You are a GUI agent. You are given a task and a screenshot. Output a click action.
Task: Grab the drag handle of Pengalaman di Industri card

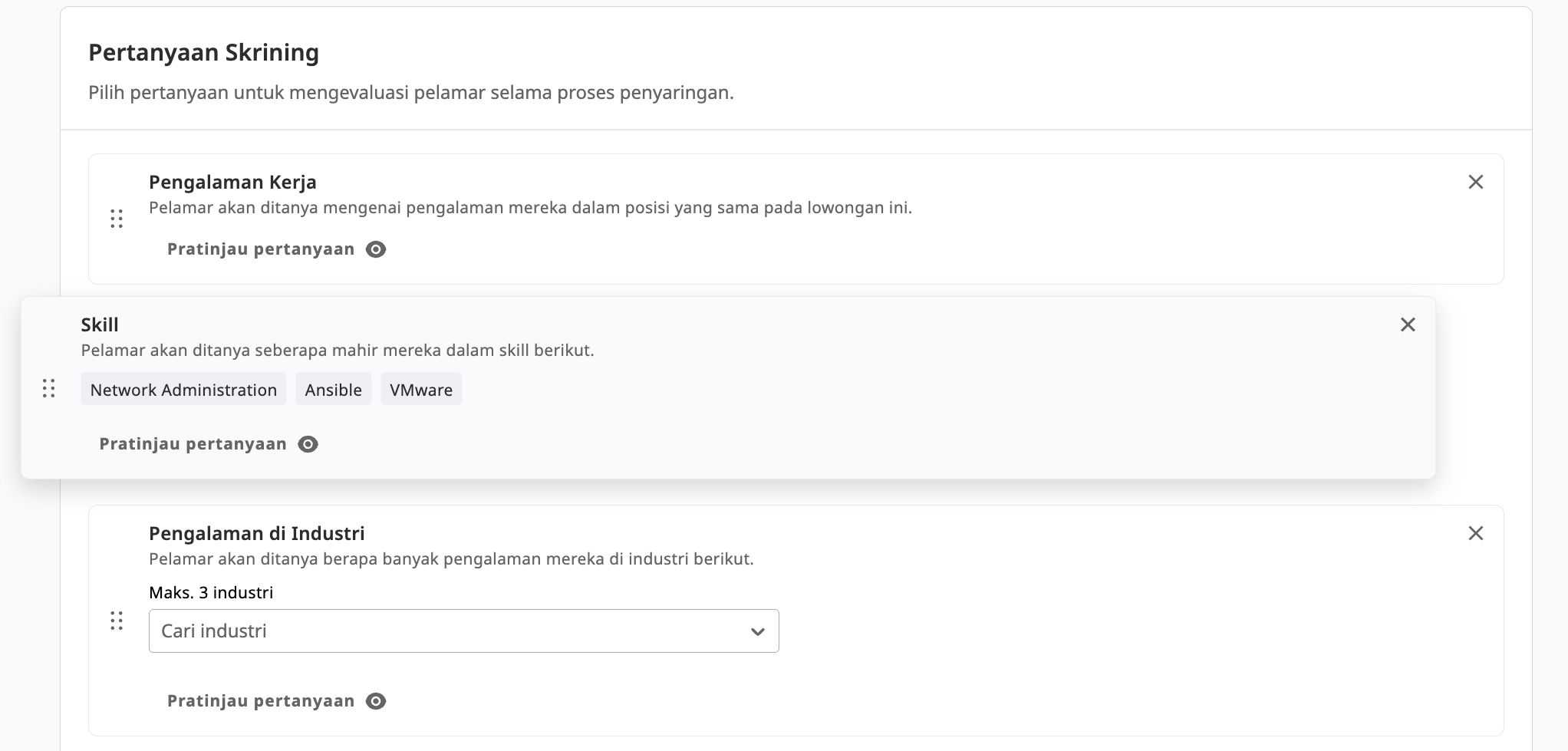(x=117, y=622)
